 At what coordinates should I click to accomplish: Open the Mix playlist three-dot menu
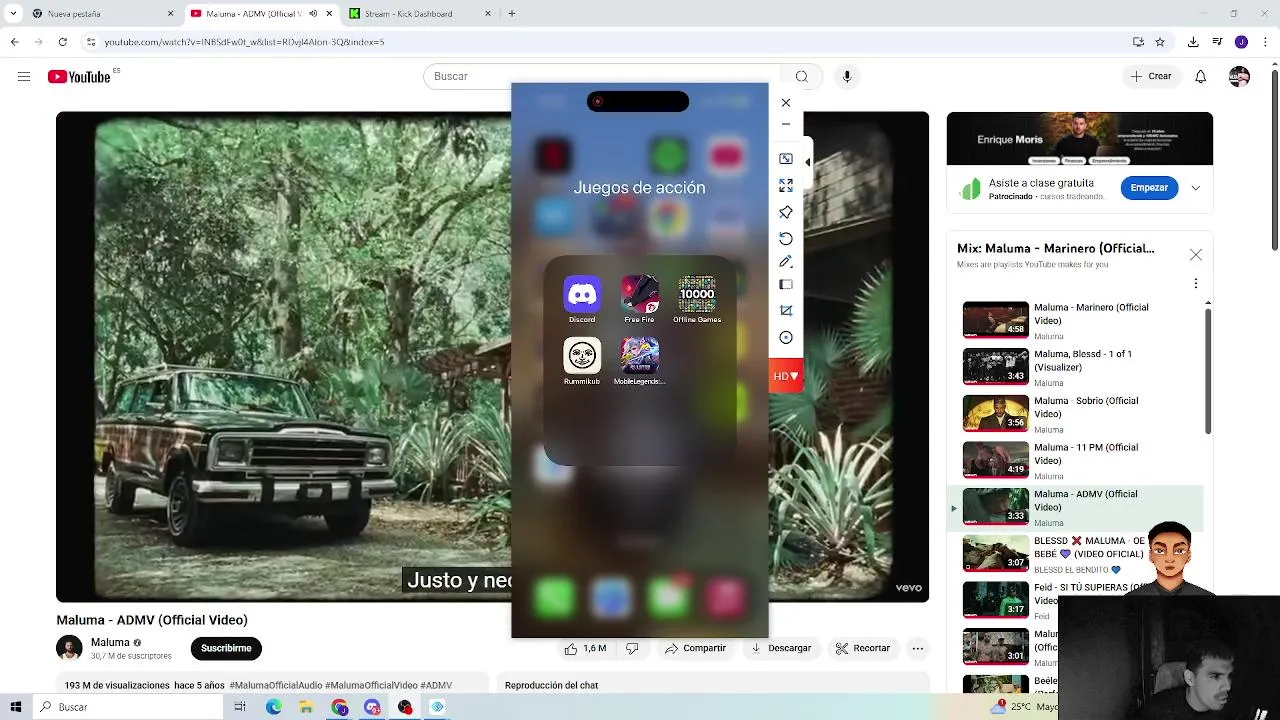pos(1196,284)
